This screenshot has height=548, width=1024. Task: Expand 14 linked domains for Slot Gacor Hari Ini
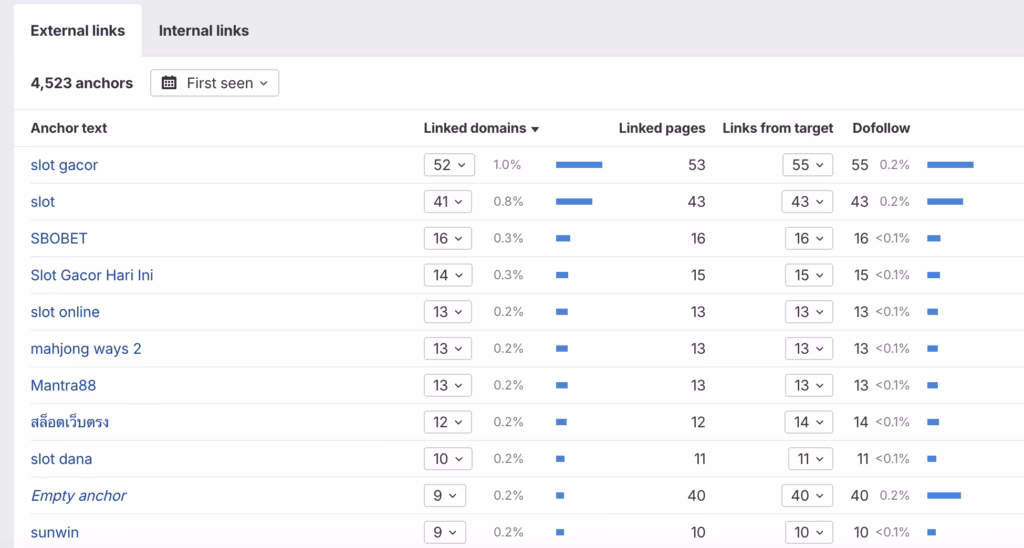coord(447,275)
